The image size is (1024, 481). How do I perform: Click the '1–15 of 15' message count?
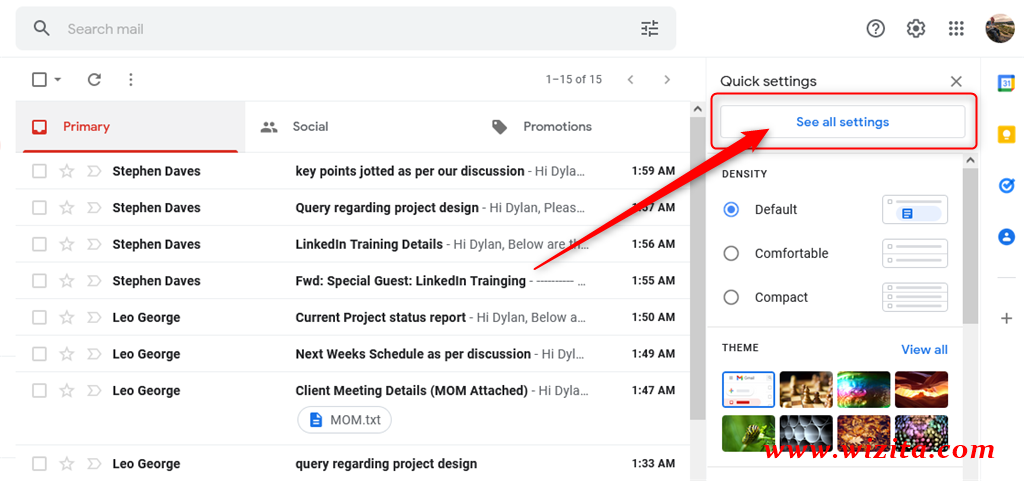coord(574,80)
